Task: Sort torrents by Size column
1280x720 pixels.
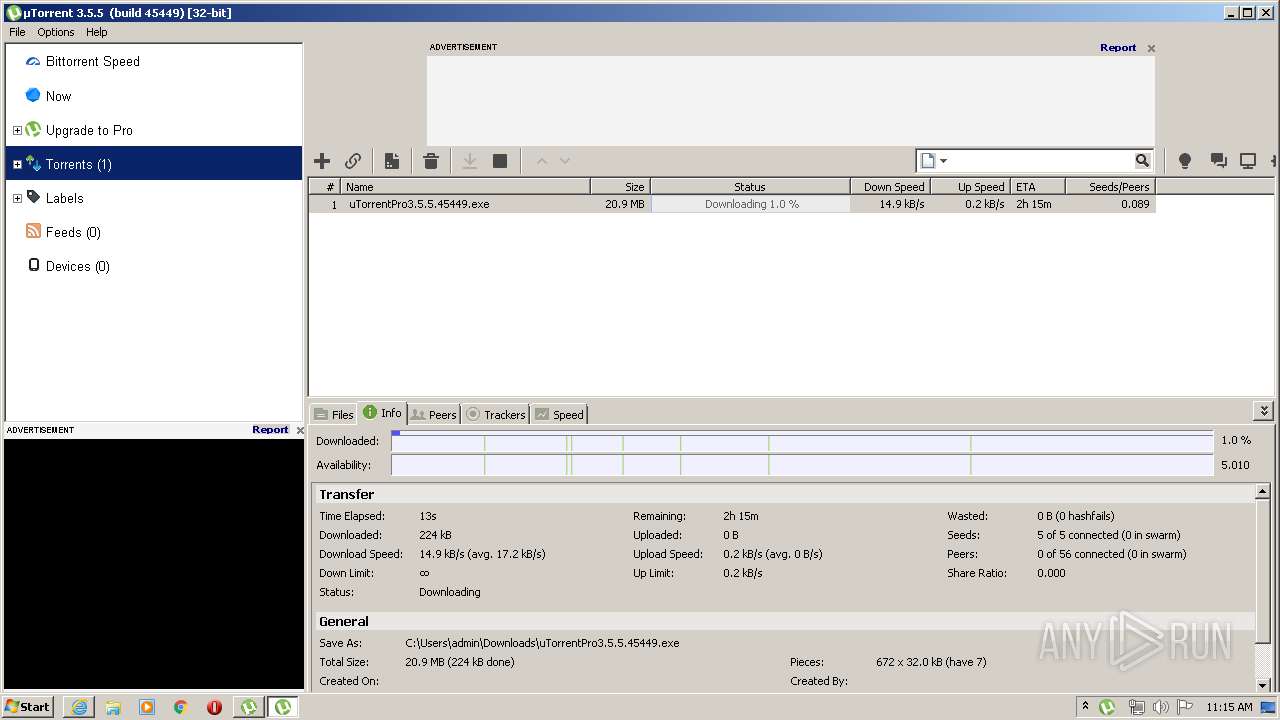Action: [x=620, y=186]
